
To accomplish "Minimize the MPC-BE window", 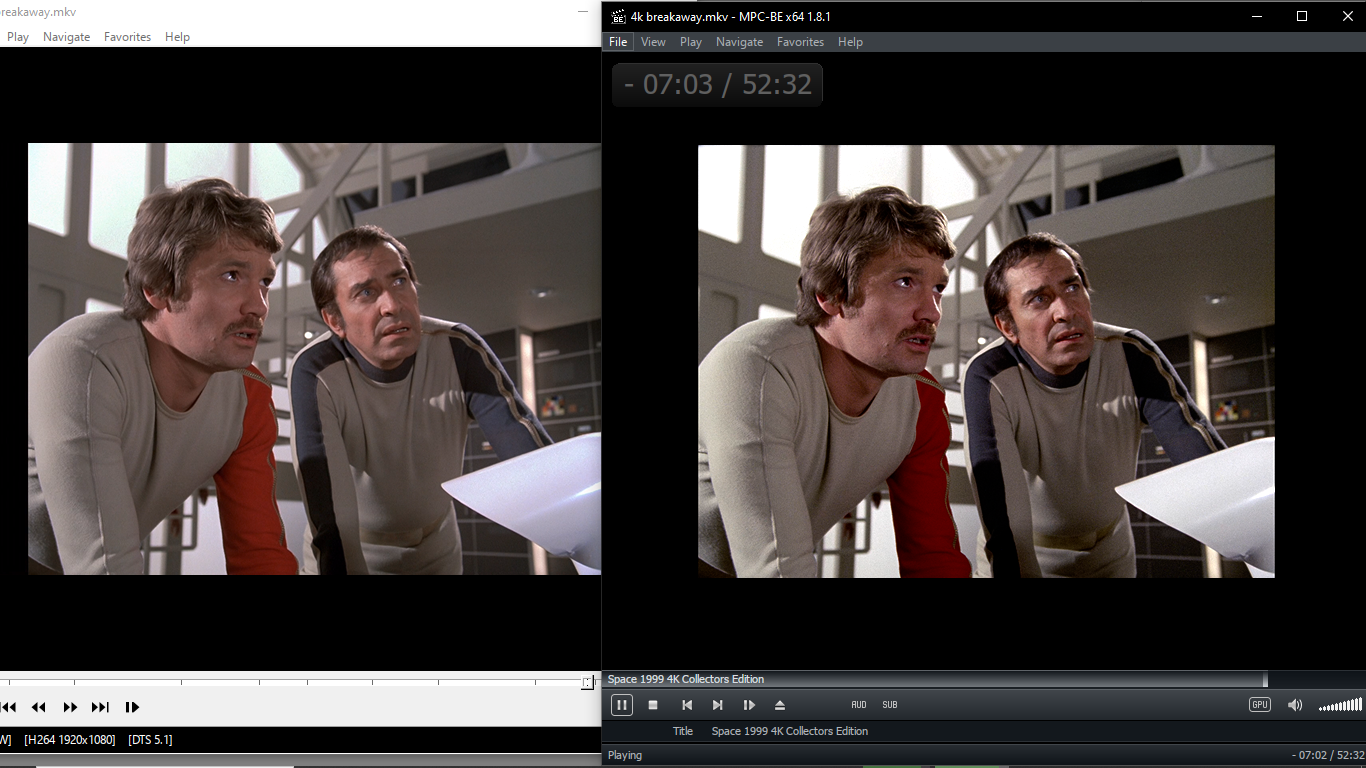I will [1257, 16].
